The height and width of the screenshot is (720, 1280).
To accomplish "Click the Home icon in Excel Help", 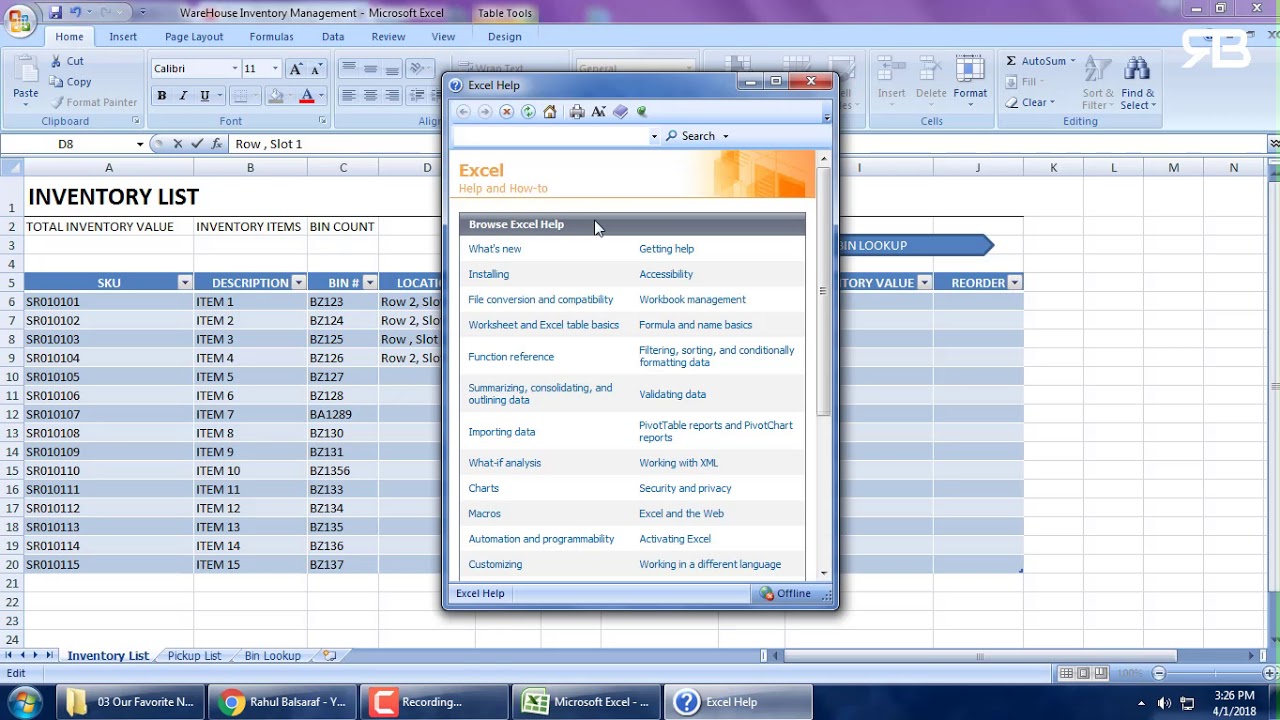I will [550, 112].
